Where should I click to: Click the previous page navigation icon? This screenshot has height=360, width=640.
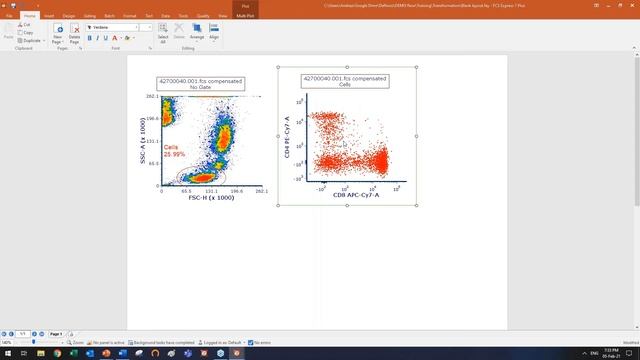coord(11,334)
